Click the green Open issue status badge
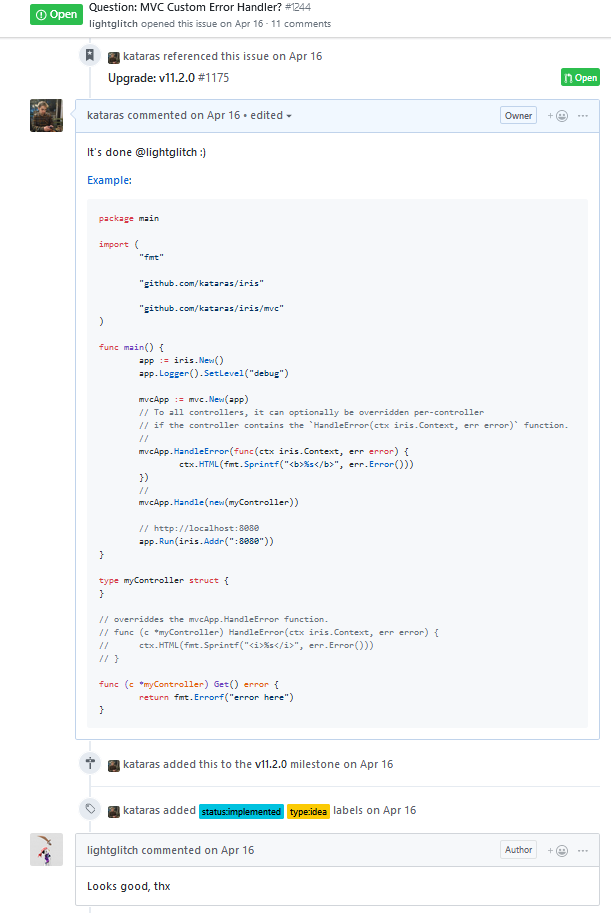This screenshot has height=913, width=611. (56, 14)
